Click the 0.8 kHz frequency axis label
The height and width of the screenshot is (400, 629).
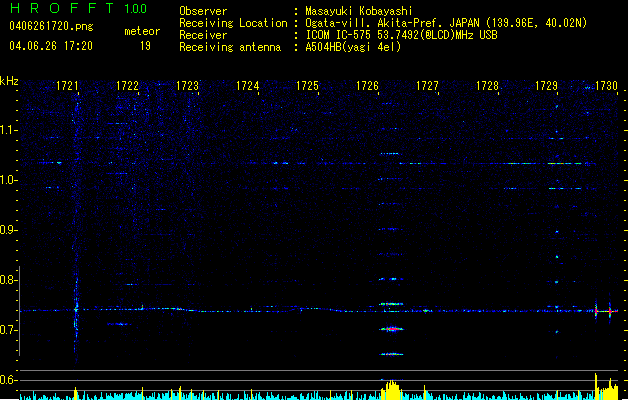click(x=8, y=280)
